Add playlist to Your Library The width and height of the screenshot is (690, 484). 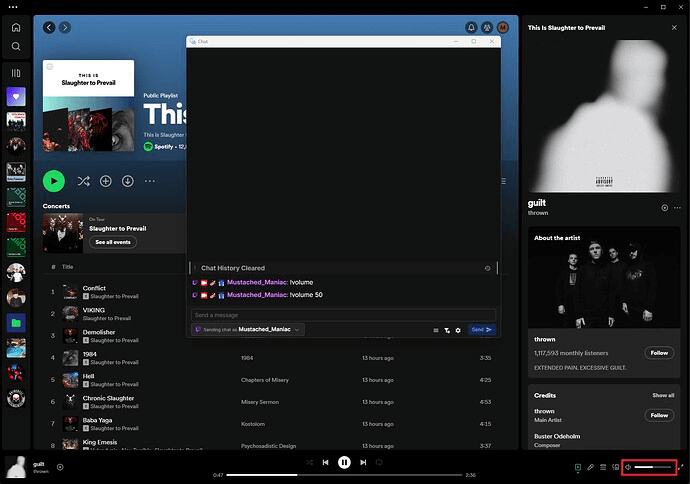point(106,181)
